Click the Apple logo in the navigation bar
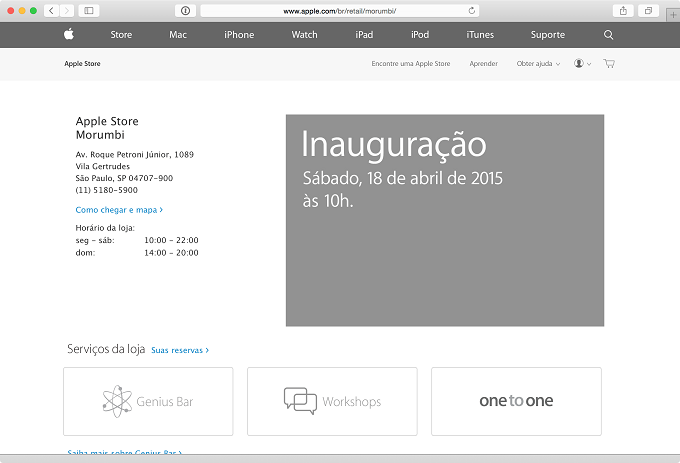Viewport: 680px width, 463px height. [x=69, y=34]
